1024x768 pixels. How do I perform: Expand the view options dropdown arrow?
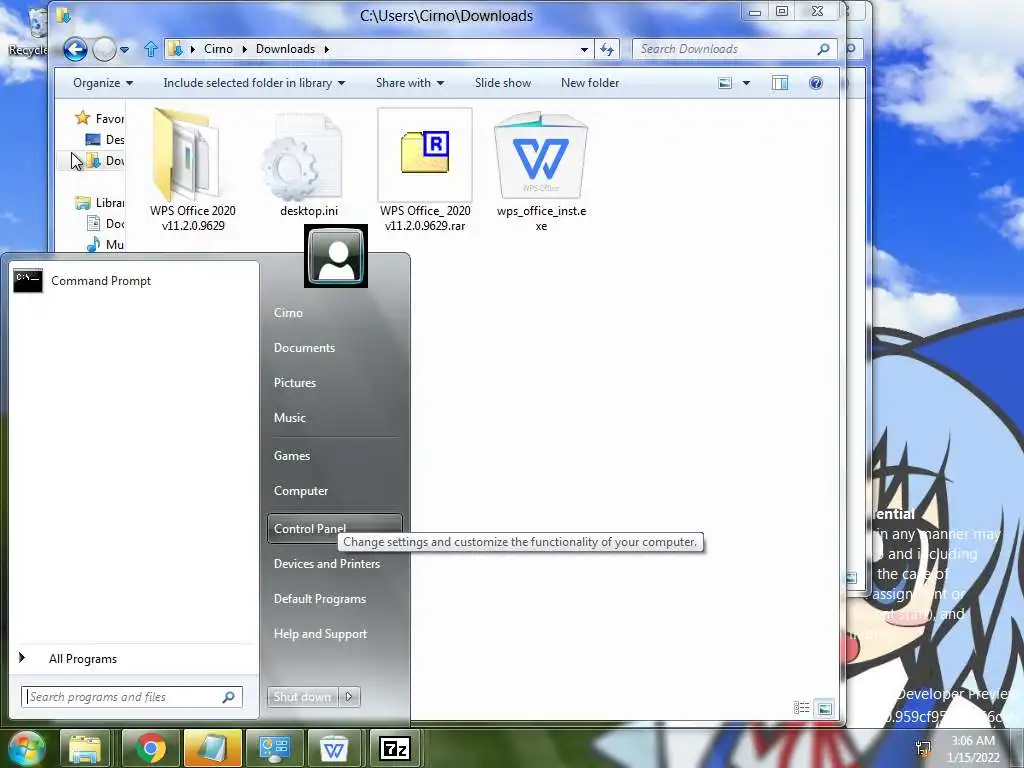point(746,83)
